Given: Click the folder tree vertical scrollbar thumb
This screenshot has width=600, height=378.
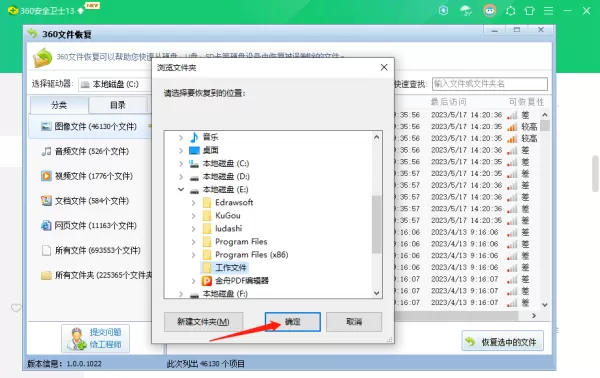Looking at the screenshot, I should (377, 224).
